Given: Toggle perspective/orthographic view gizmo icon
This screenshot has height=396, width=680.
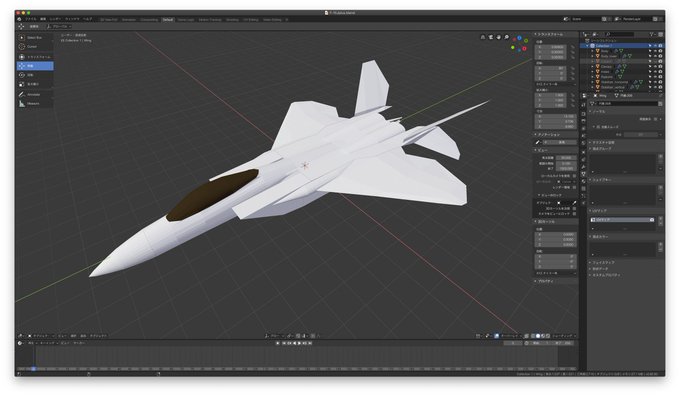Looking at the screenshot, I should (483, 37).
